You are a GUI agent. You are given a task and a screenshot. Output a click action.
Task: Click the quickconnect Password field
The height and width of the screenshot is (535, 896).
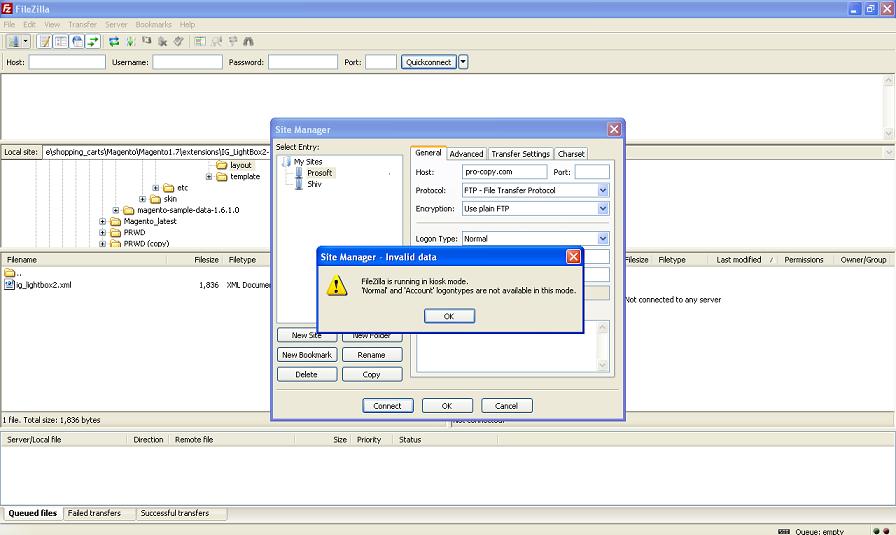pyautogui.click(x=303, y=62)
